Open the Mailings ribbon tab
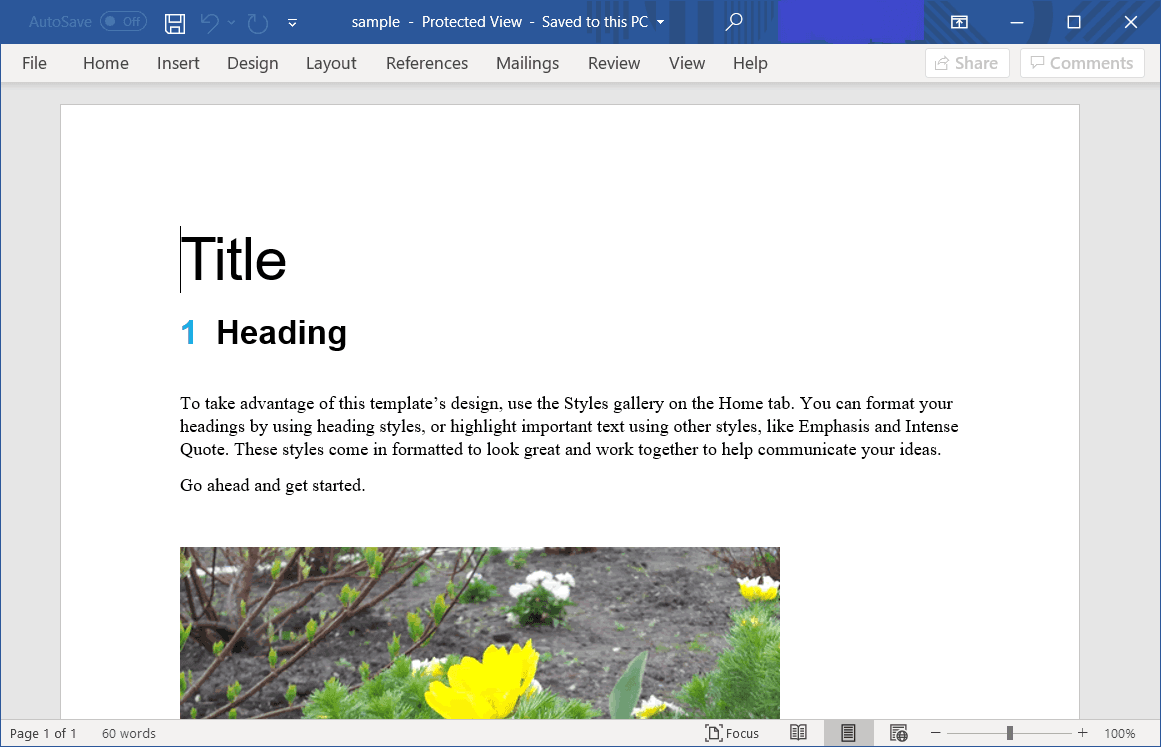The height and width of the screenshot is (747, 1161). click(527, 63)
